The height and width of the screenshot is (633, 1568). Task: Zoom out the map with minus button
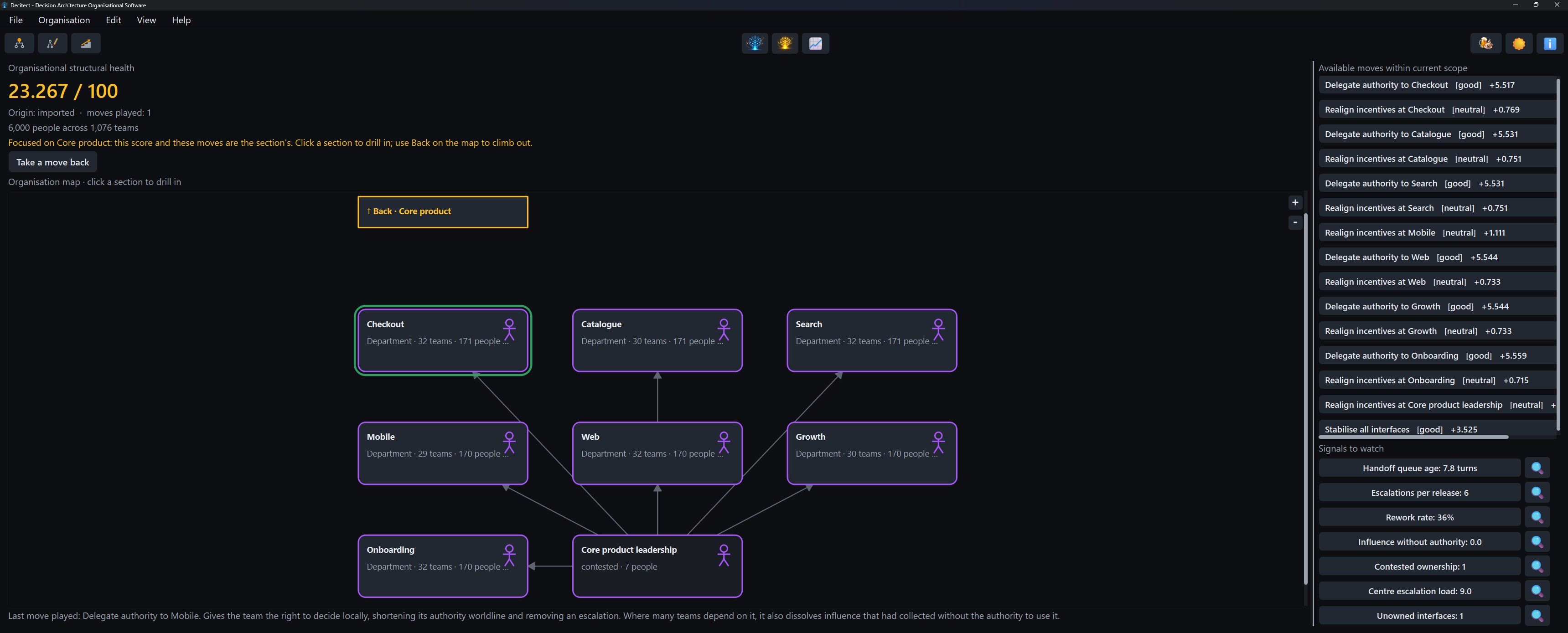click(x=1295, y=222)
